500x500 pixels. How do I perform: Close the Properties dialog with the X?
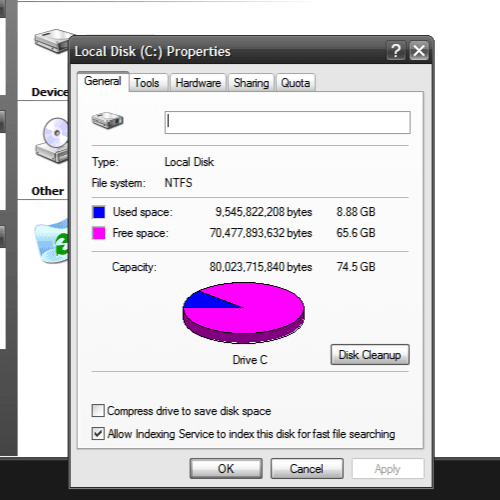[419, 51]
